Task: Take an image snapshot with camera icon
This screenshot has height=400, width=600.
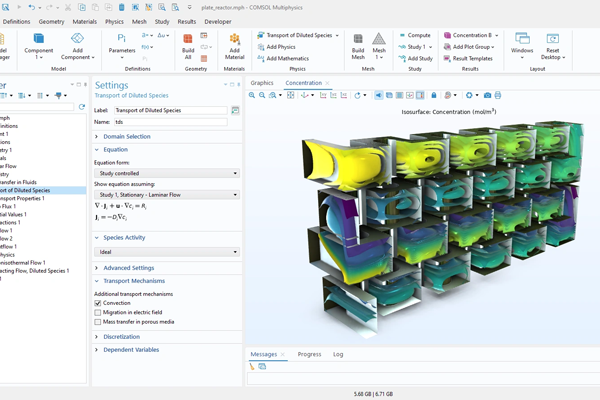Action: [488, 95]
